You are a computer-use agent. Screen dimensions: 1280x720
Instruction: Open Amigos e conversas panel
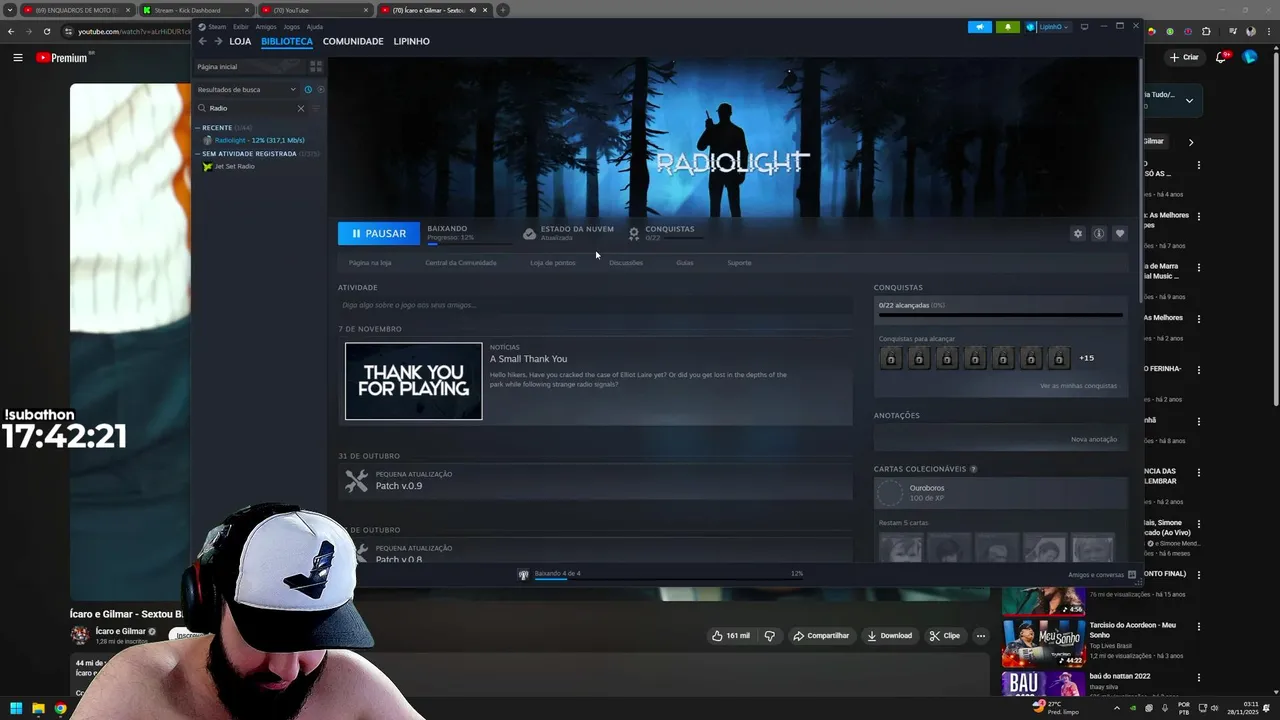1102,575
